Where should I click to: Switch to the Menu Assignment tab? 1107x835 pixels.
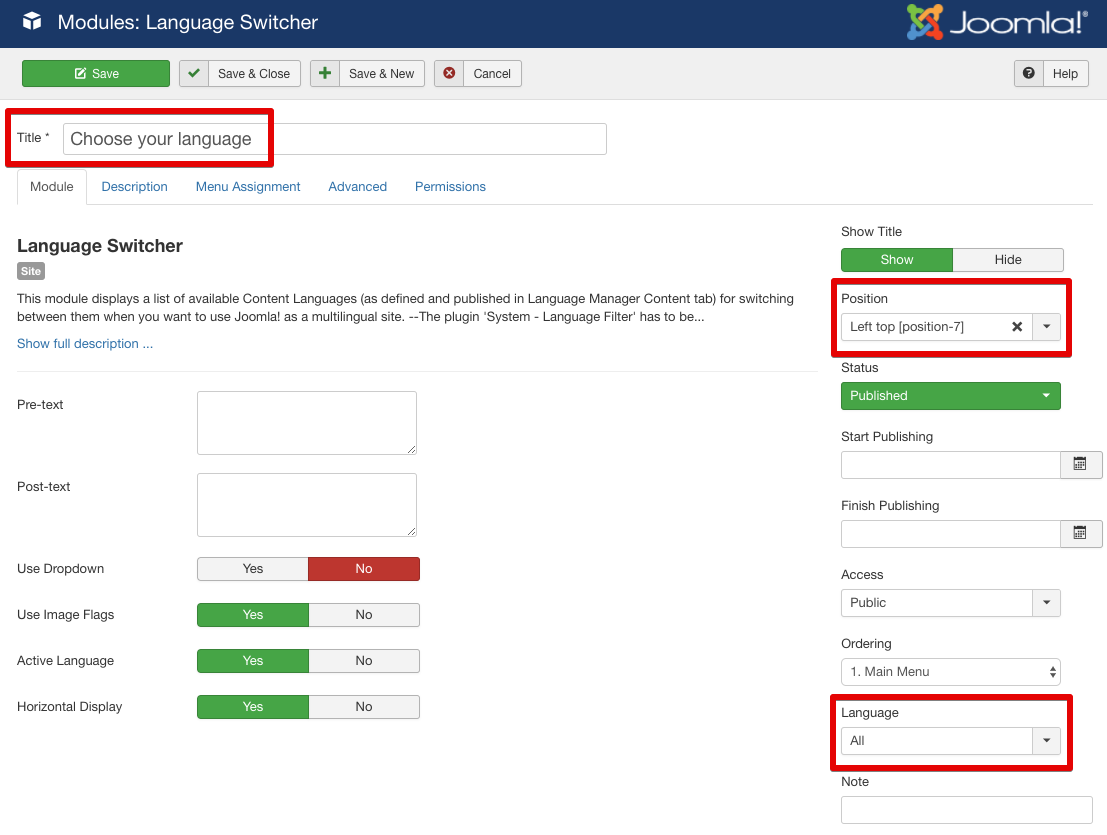click(x=248, y=187)
